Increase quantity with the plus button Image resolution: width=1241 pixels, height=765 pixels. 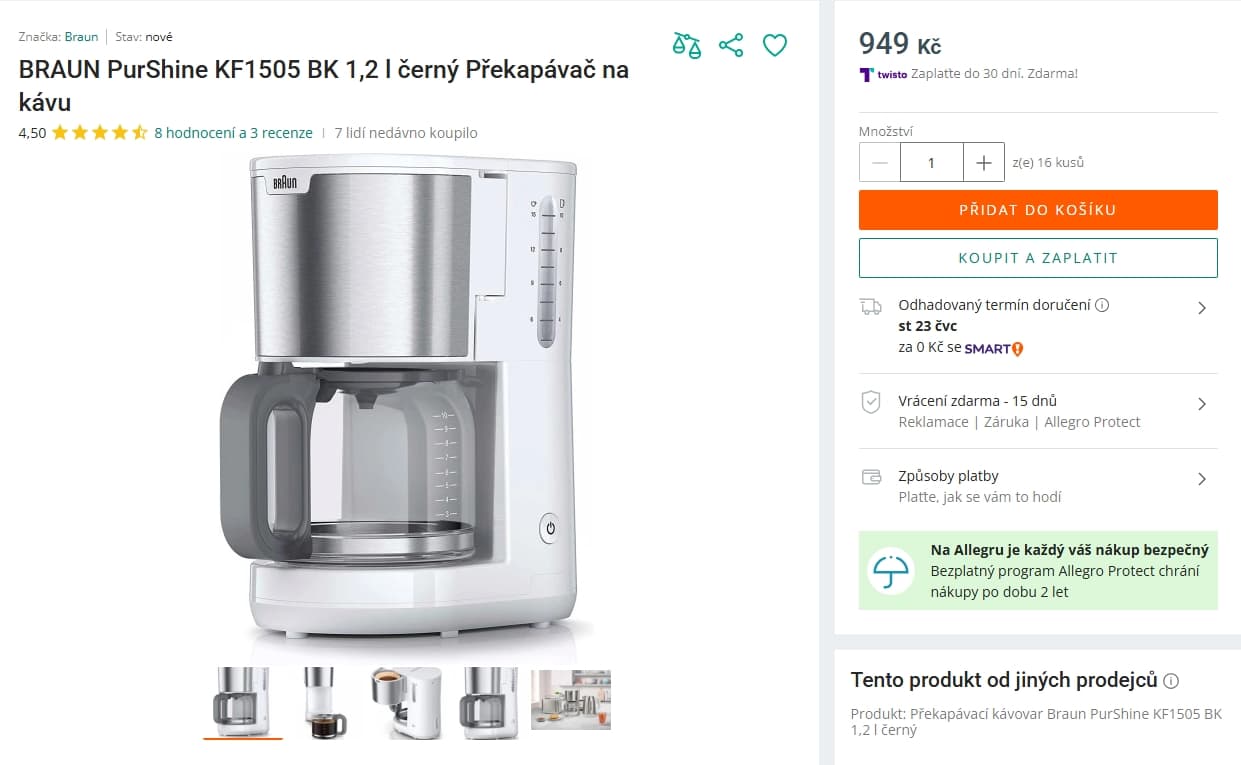[x=984, y=162]
